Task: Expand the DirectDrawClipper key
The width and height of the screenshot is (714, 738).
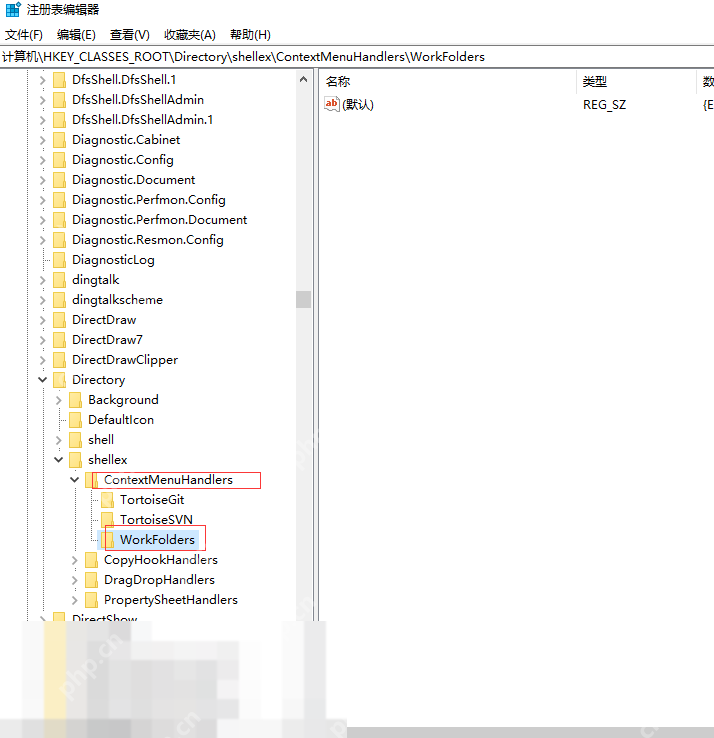Action: click(43, 360)
